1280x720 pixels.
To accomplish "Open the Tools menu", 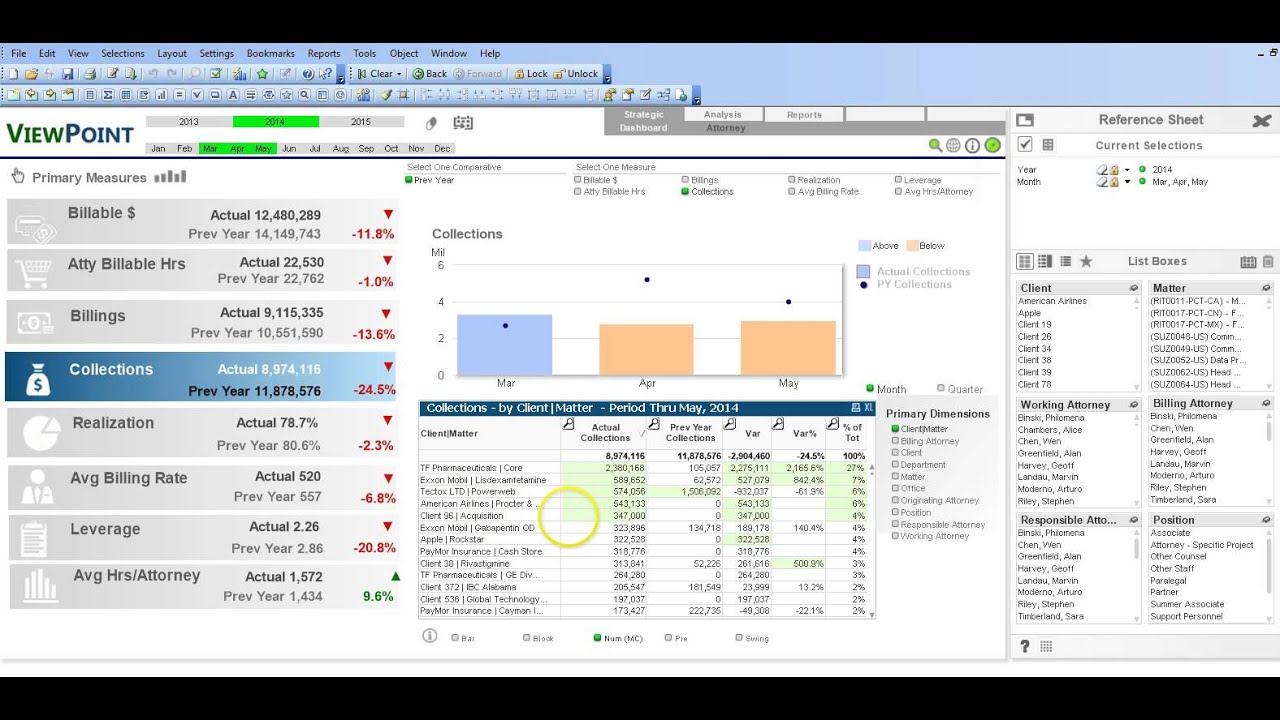I will pos(364,54).
